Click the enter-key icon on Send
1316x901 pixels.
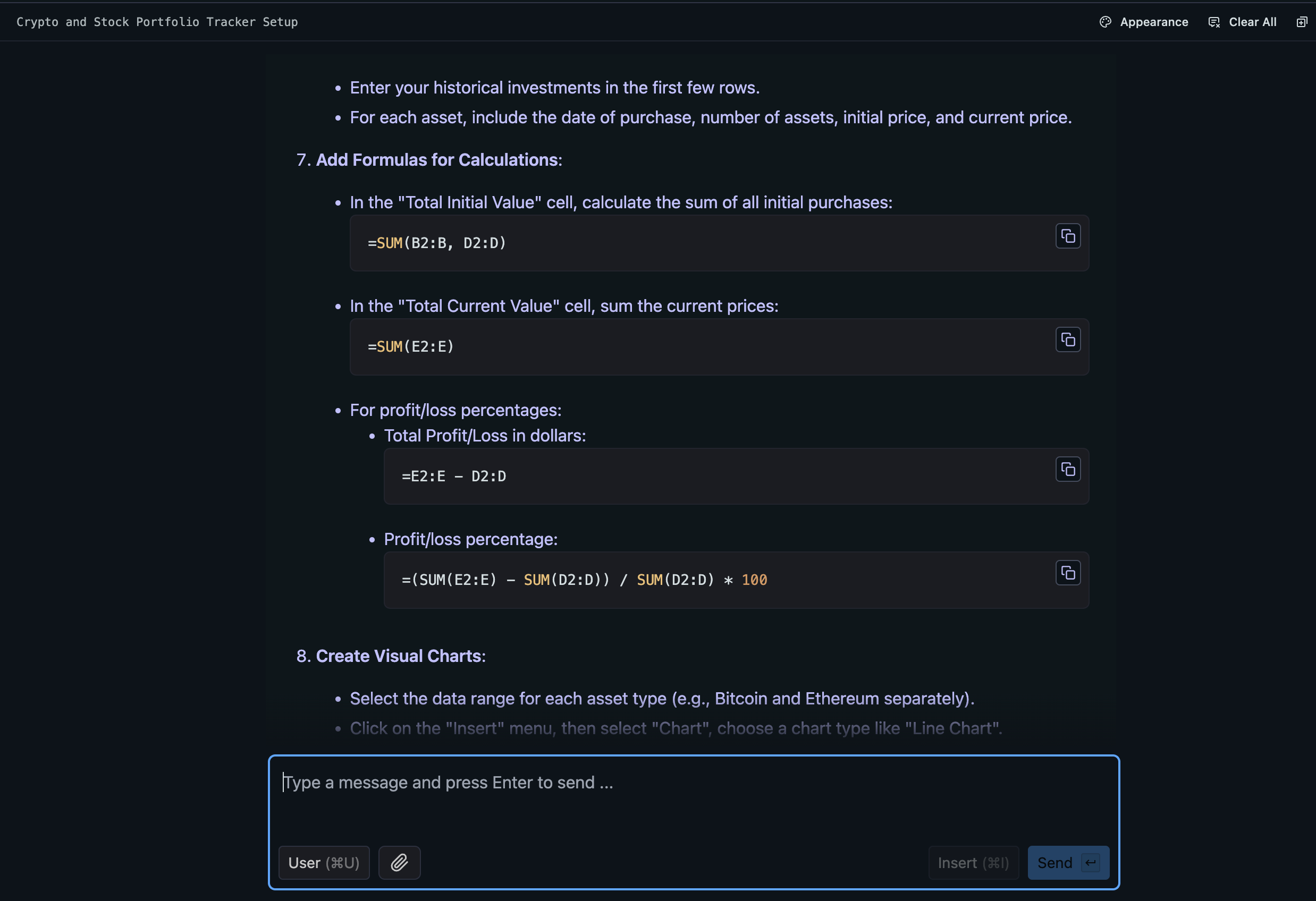pyautogui.click(x=1091, y=863)
